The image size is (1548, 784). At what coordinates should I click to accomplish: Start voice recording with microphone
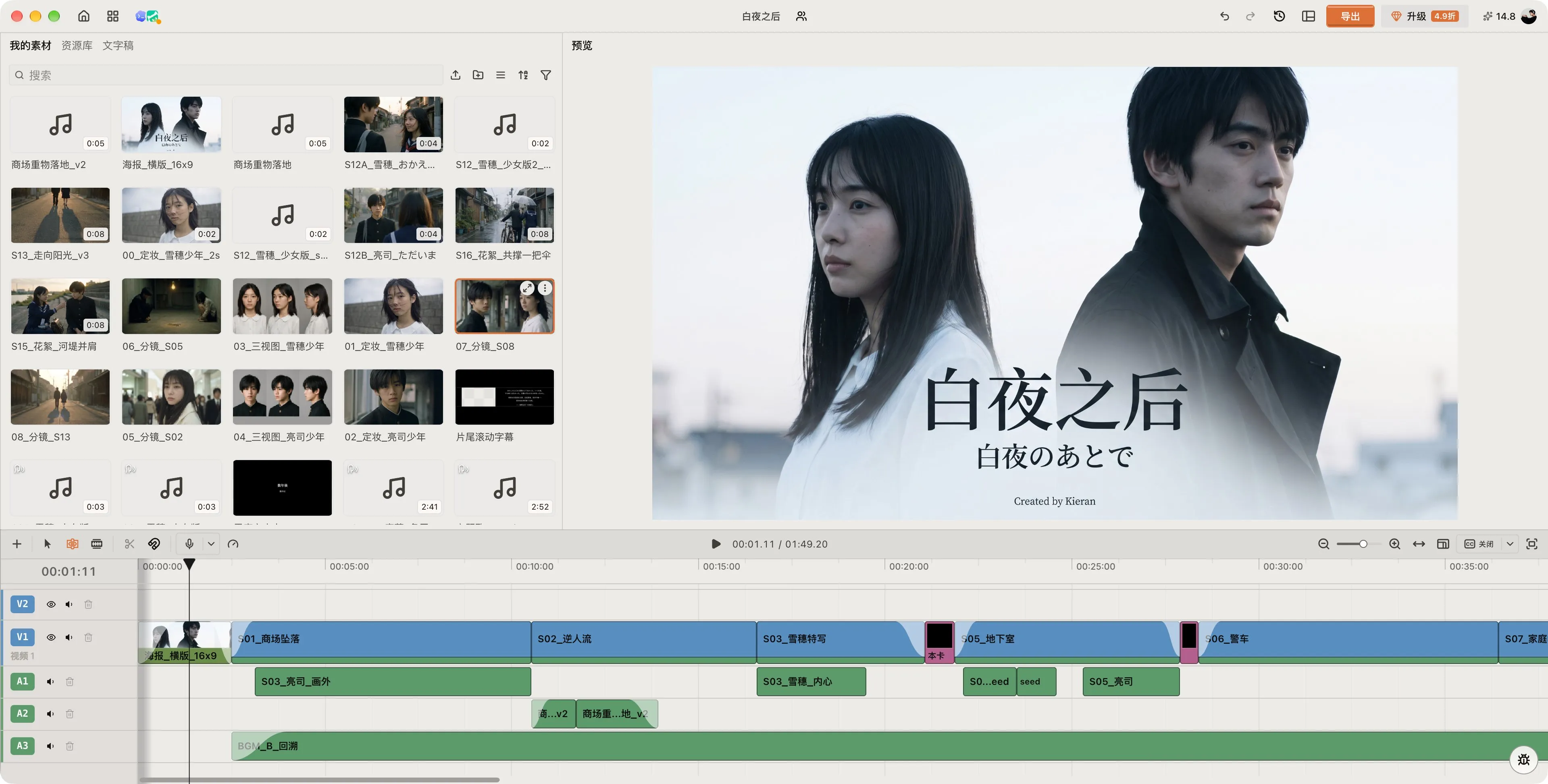click(x=189, y=544)
